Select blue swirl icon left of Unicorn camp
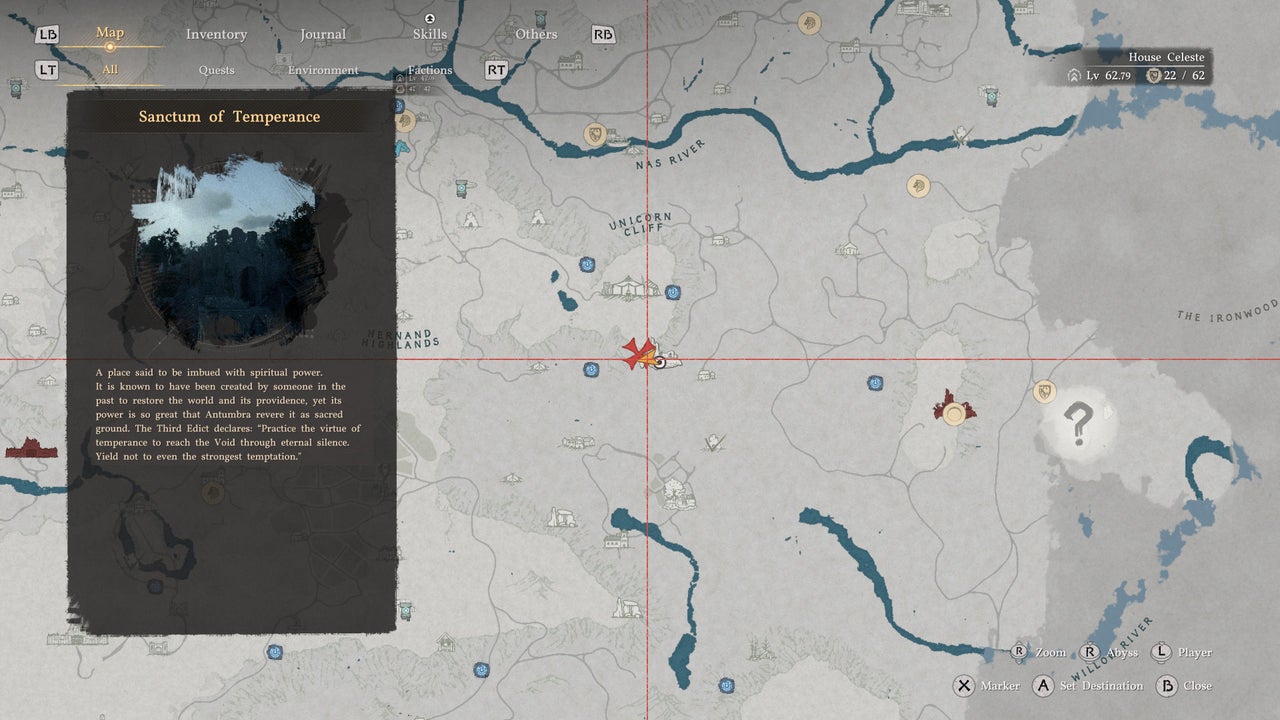Screen dimensions: 1280x720 click(x=588, y=265)
